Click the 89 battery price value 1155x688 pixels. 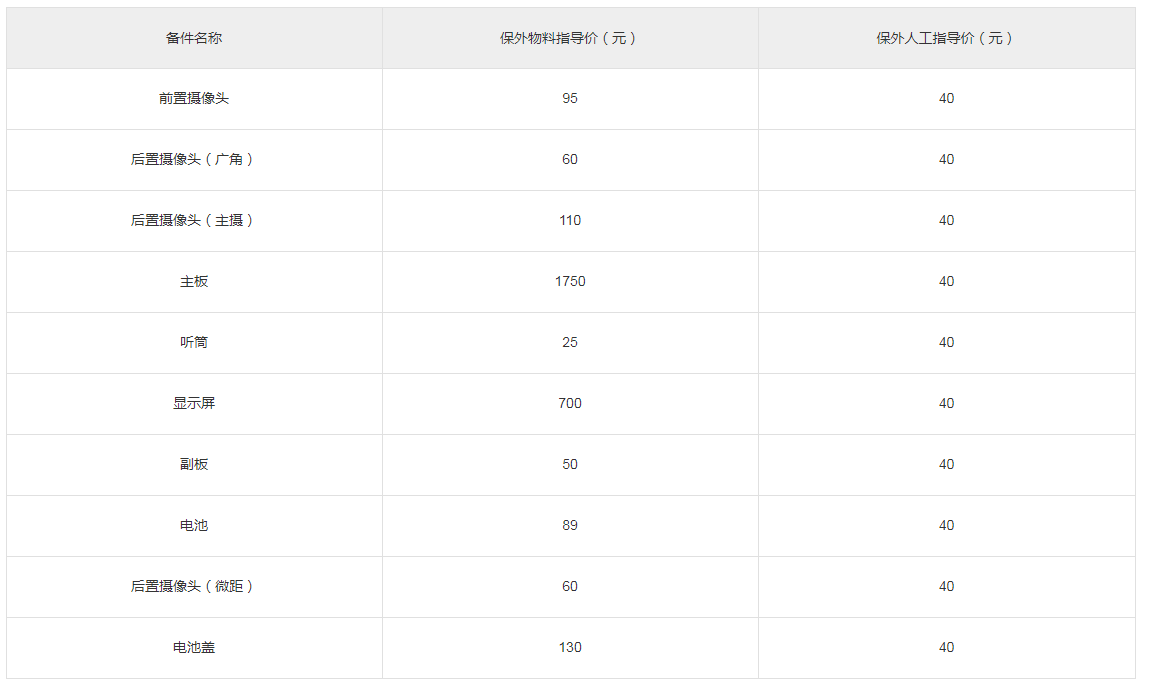570,526
